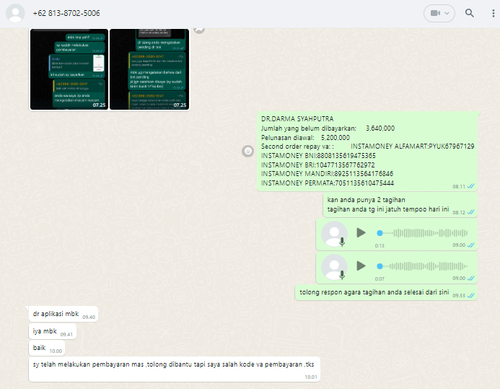The width and height of the screenshot is (500, 389).
Task: Seek the 0:13 voice message waveform slider
Action: coord(422,233)
